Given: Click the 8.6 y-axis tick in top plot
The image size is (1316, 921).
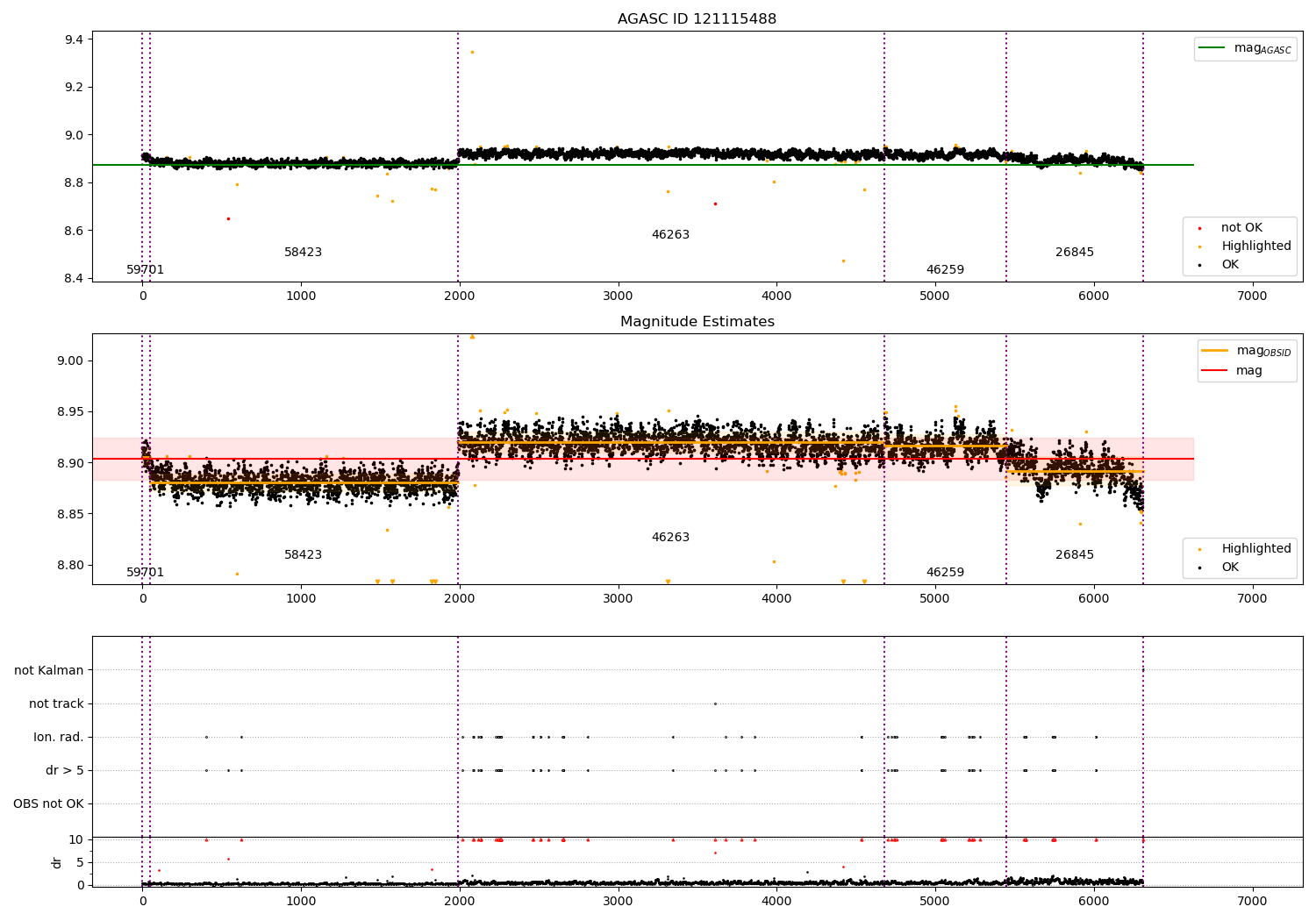Looking at the screenshot, I should (75, 232).
